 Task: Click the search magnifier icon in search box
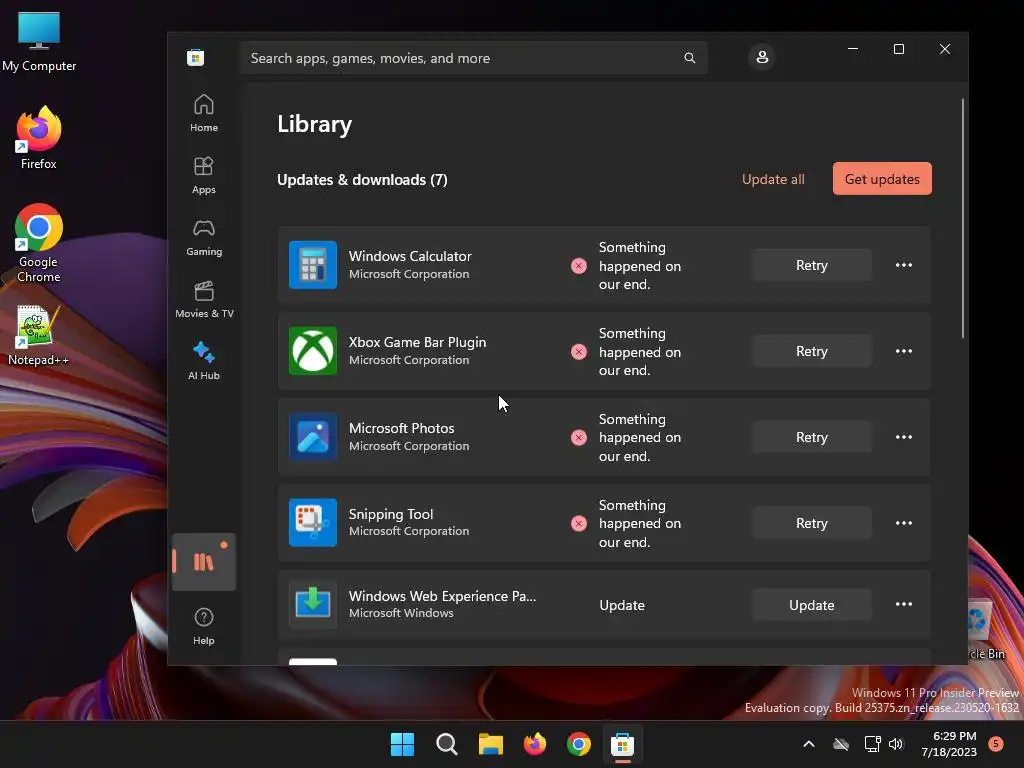pyautogui.click(x=690, y=58)
